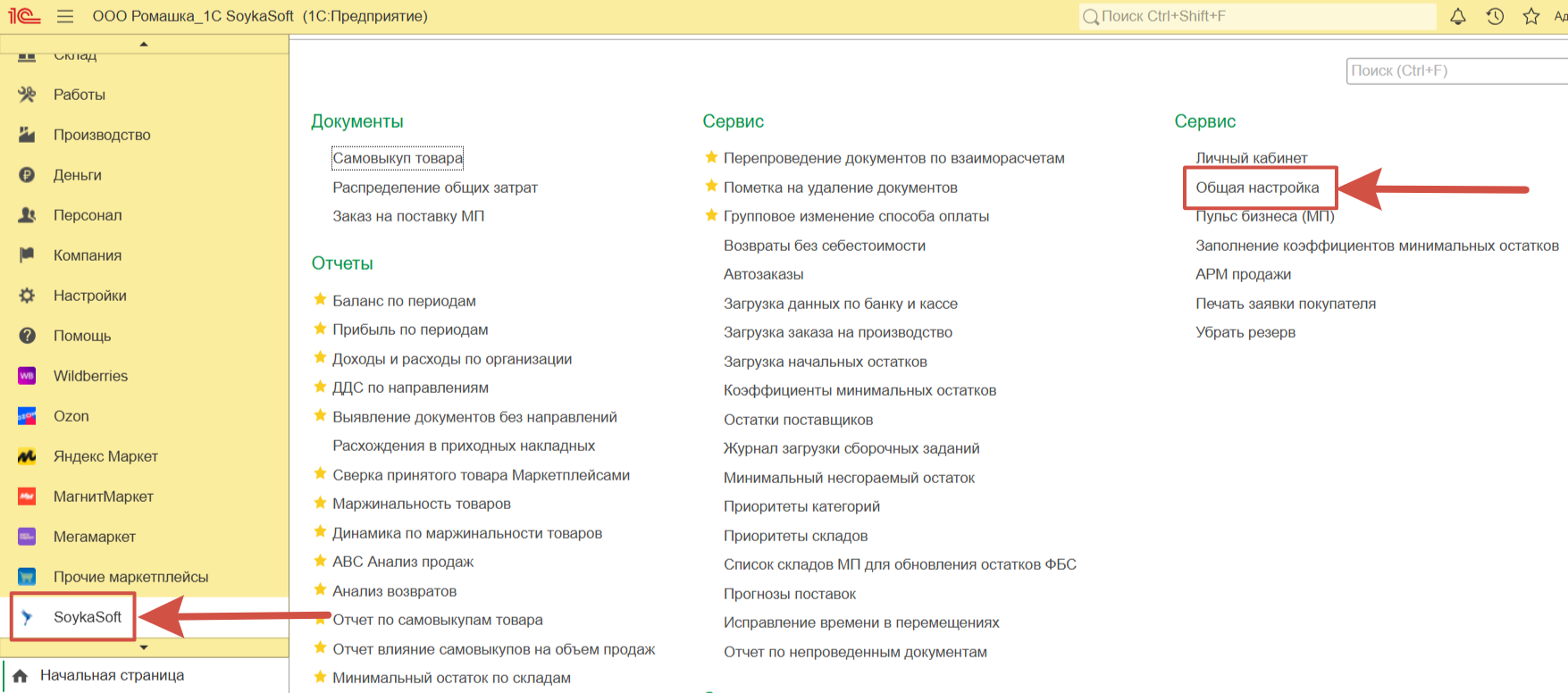Click the Яндекс Маркет sidebar icon
The width and height of the screenshot is (1568, 693).
(27, 456)
